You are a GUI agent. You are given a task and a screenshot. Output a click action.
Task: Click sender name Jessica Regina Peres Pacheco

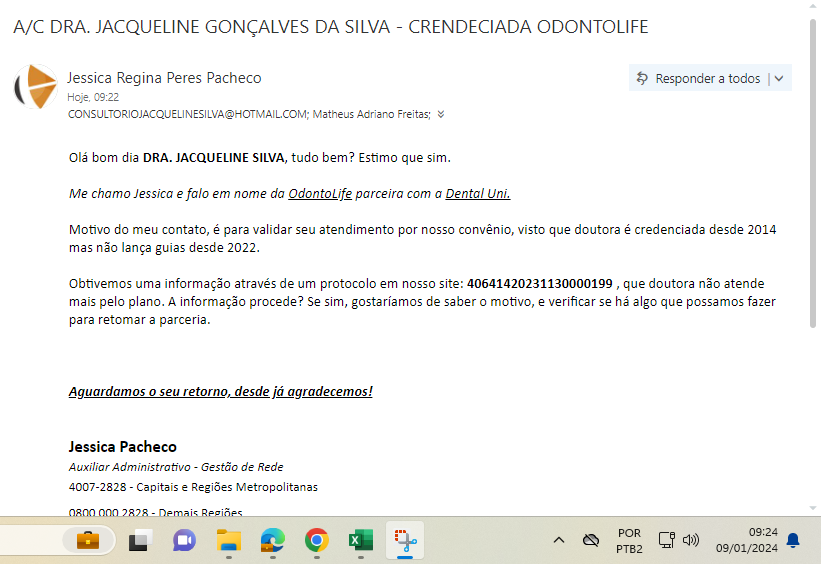[x=164, y=78]
